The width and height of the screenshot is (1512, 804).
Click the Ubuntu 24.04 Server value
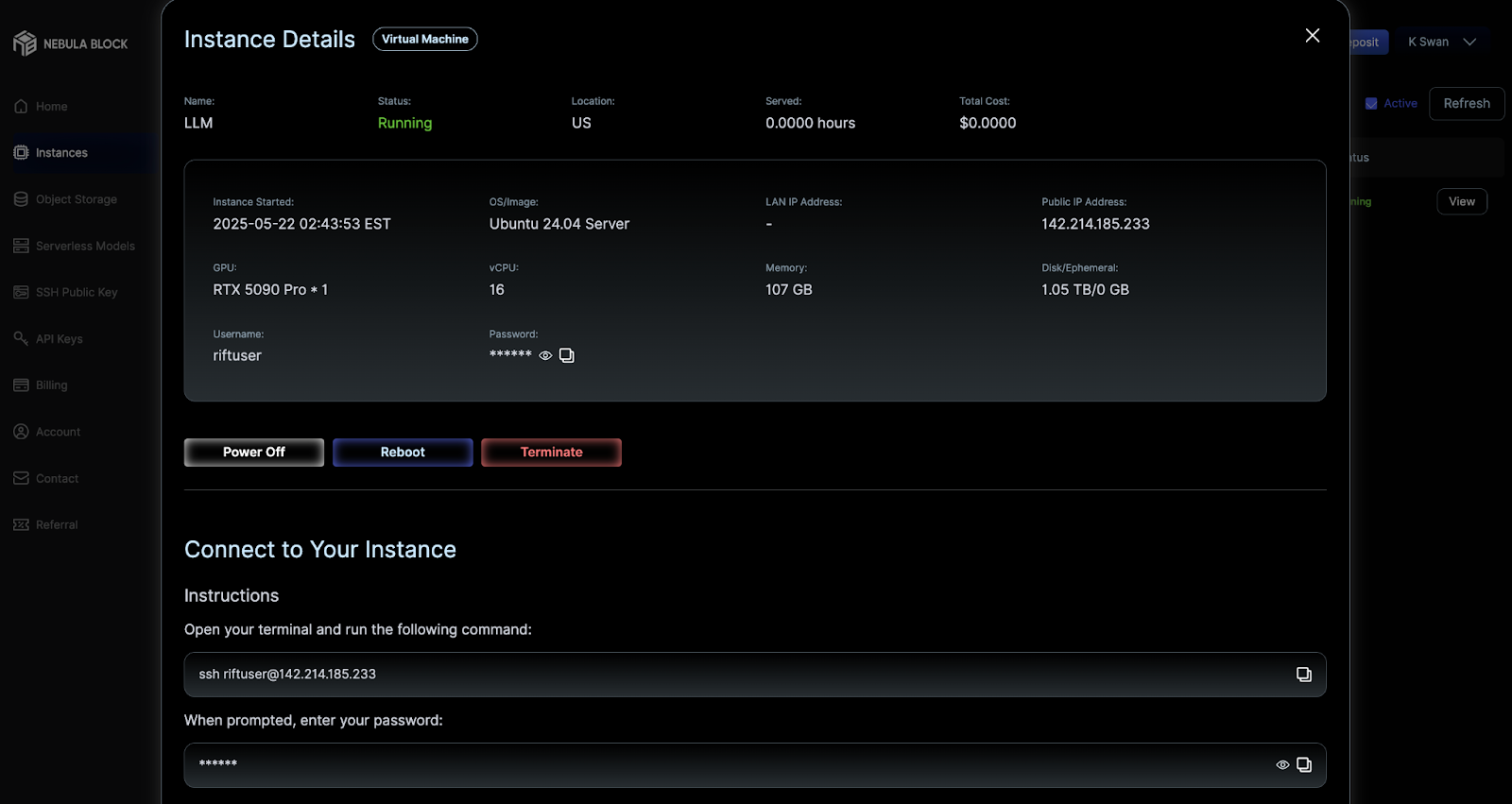559,224
